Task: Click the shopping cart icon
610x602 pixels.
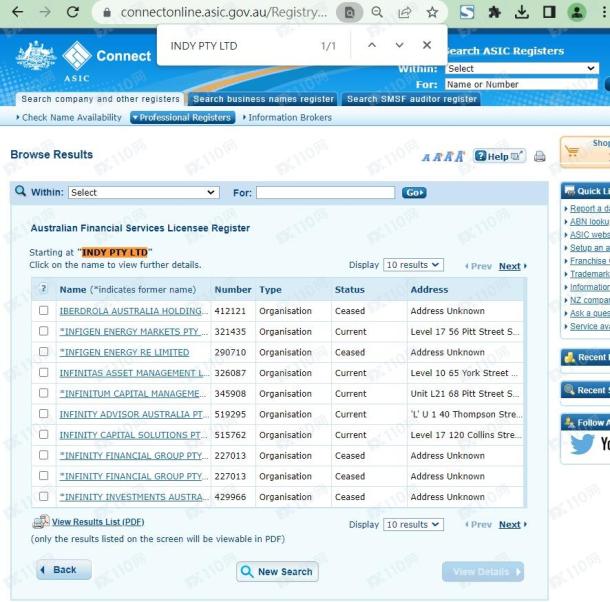Action: pyautogui.click(x=572, y=151)
